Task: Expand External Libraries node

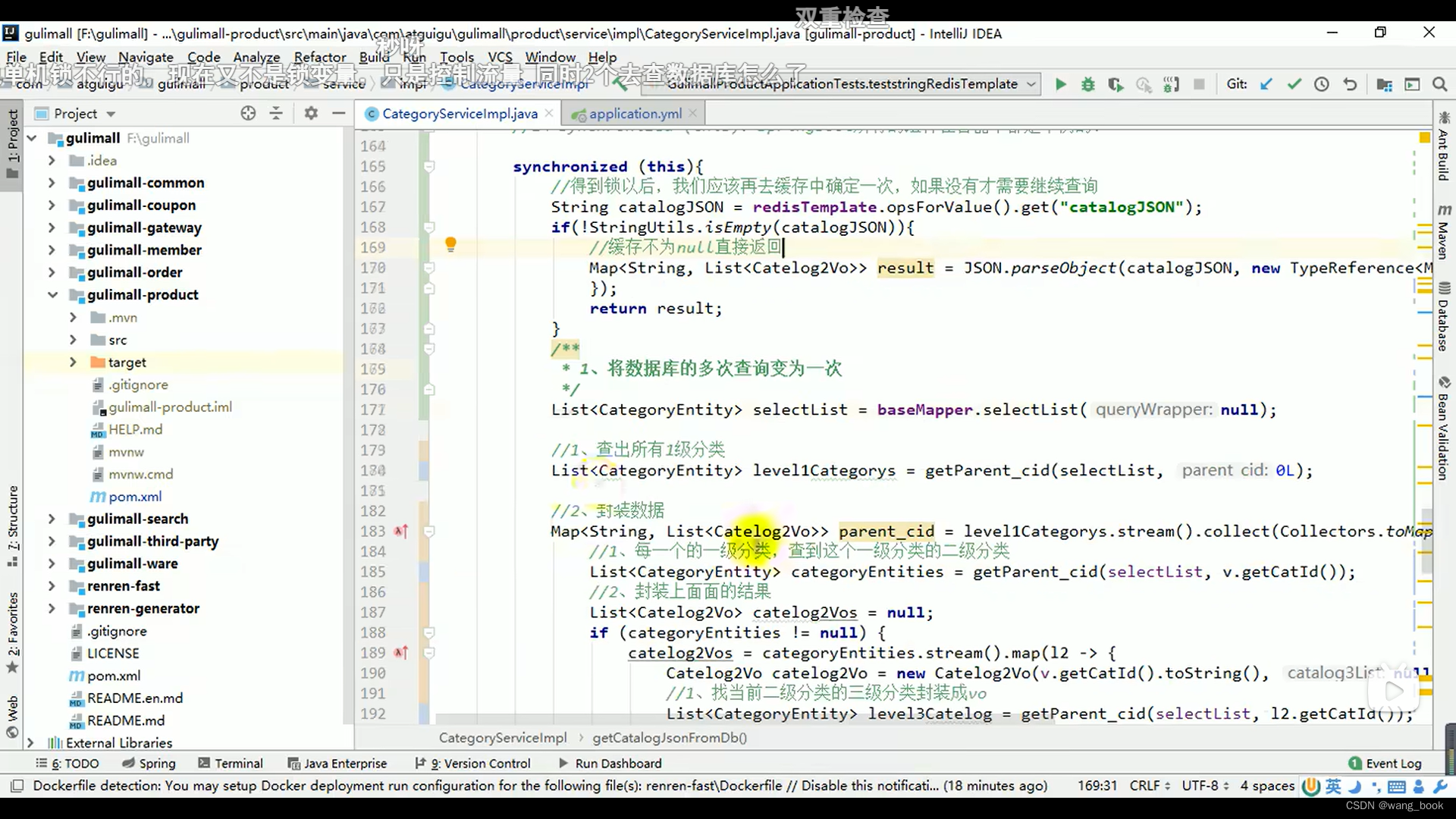Action: pos(30,743)
